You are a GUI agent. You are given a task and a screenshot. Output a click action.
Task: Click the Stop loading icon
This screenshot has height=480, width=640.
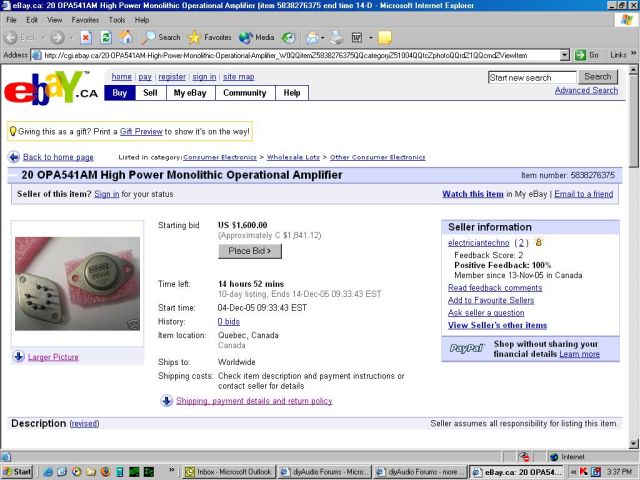tap(86, 38)
